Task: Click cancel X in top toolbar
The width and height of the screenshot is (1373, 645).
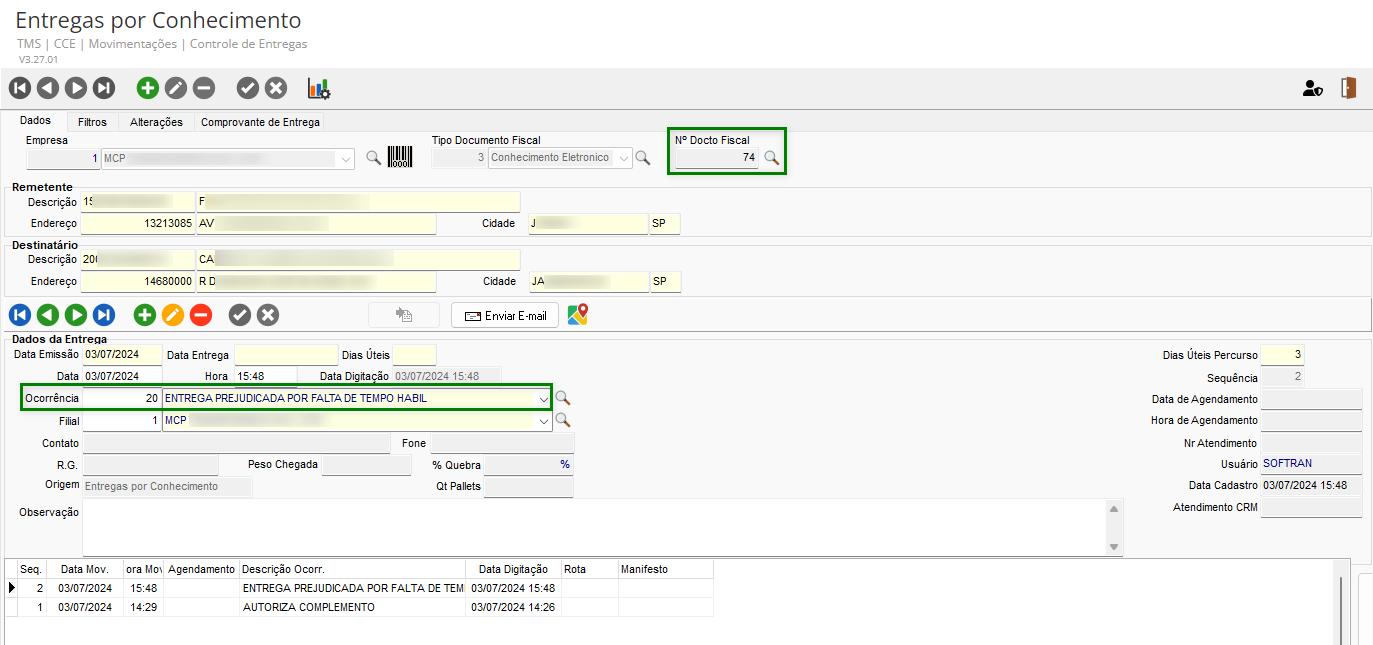Action: (276, 88)
